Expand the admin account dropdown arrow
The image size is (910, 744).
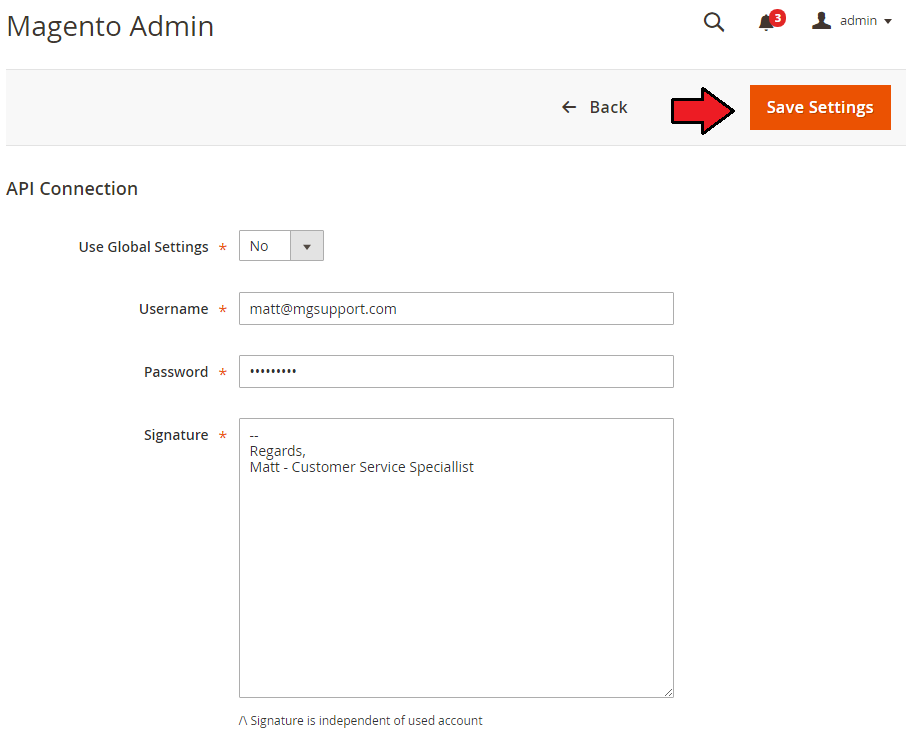(887, 21)
